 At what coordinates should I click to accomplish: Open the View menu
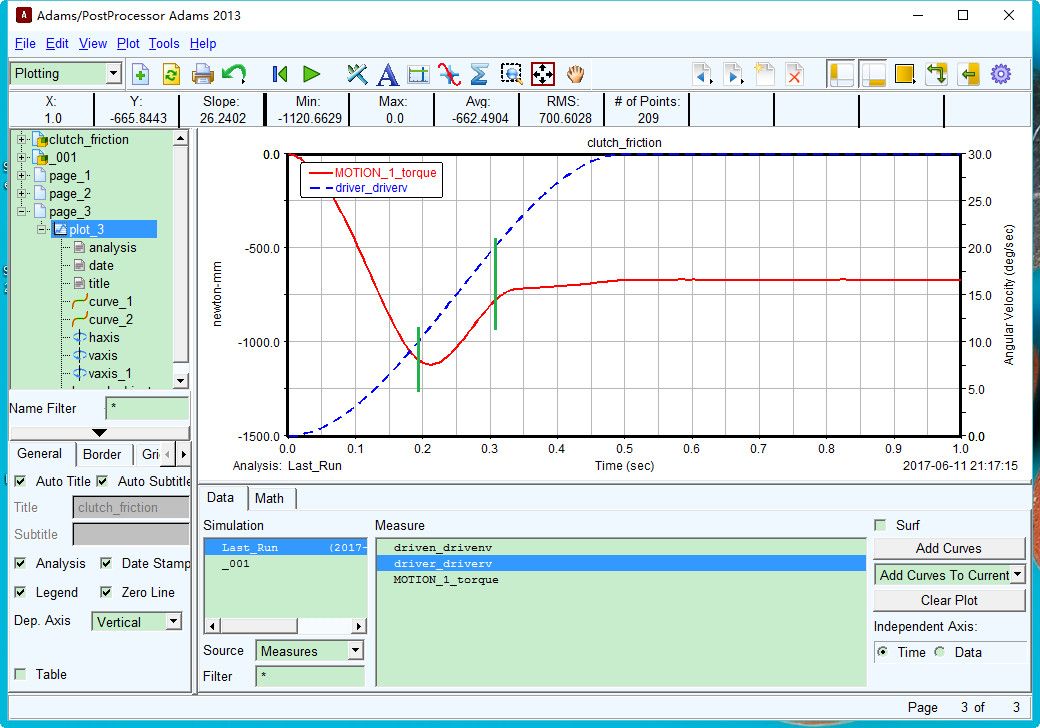click(93, 44)
